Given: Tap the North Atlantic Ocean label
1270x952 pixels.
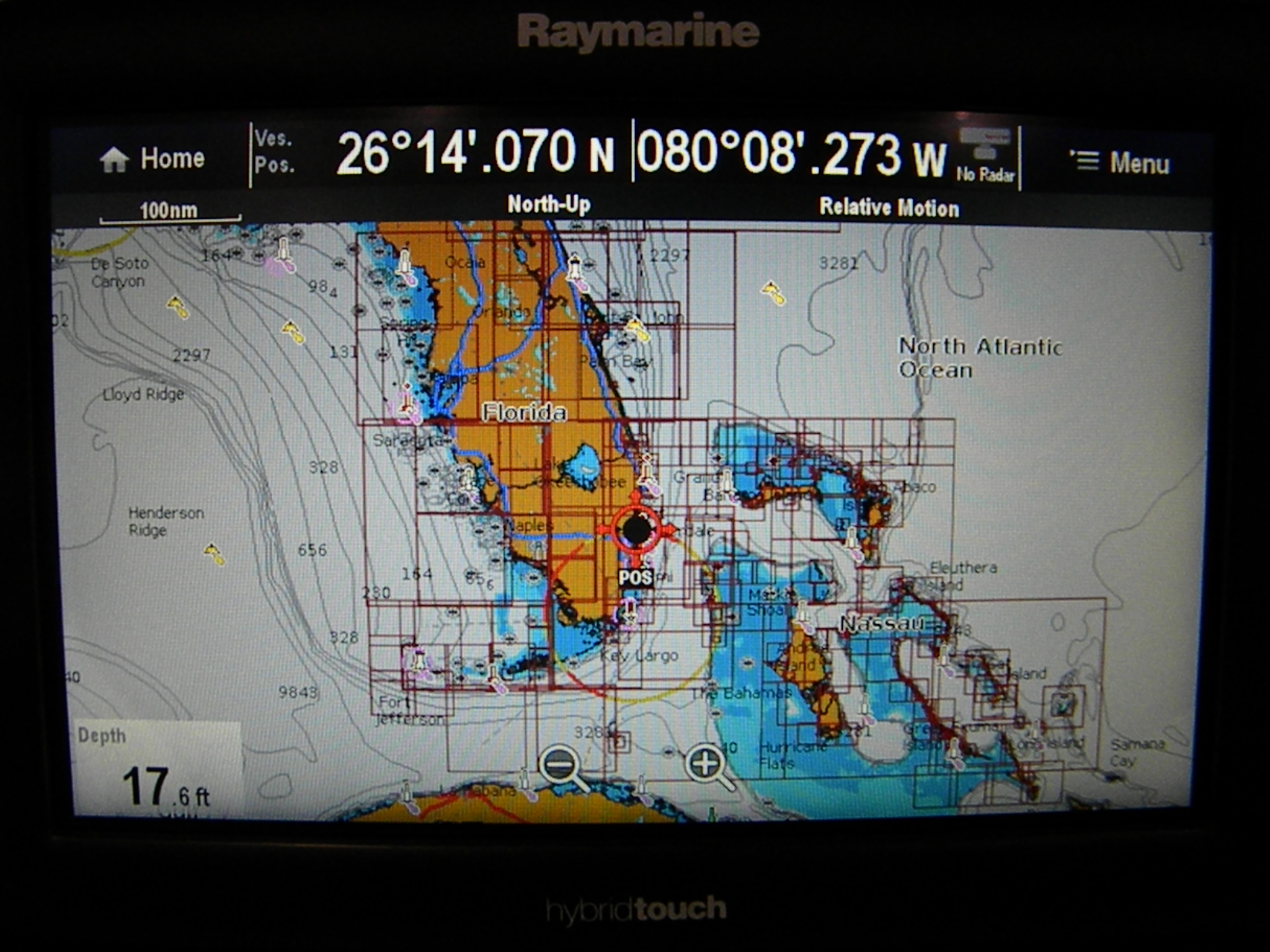Looking at the screenshot, I should [x=980, y=358].
